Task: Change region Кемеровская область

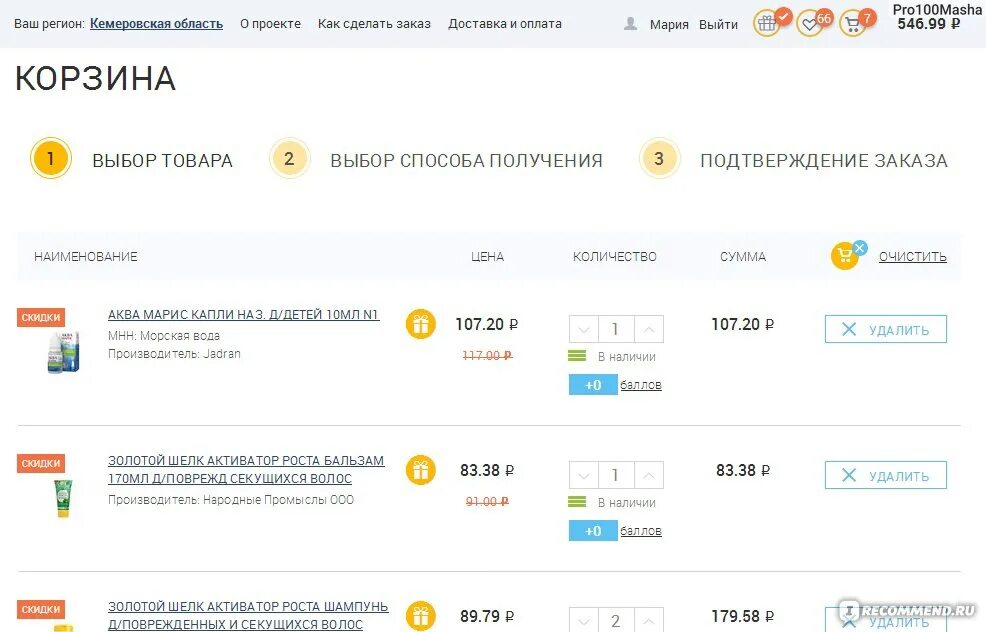Action: pyautogui.click(x=157, y=24)
